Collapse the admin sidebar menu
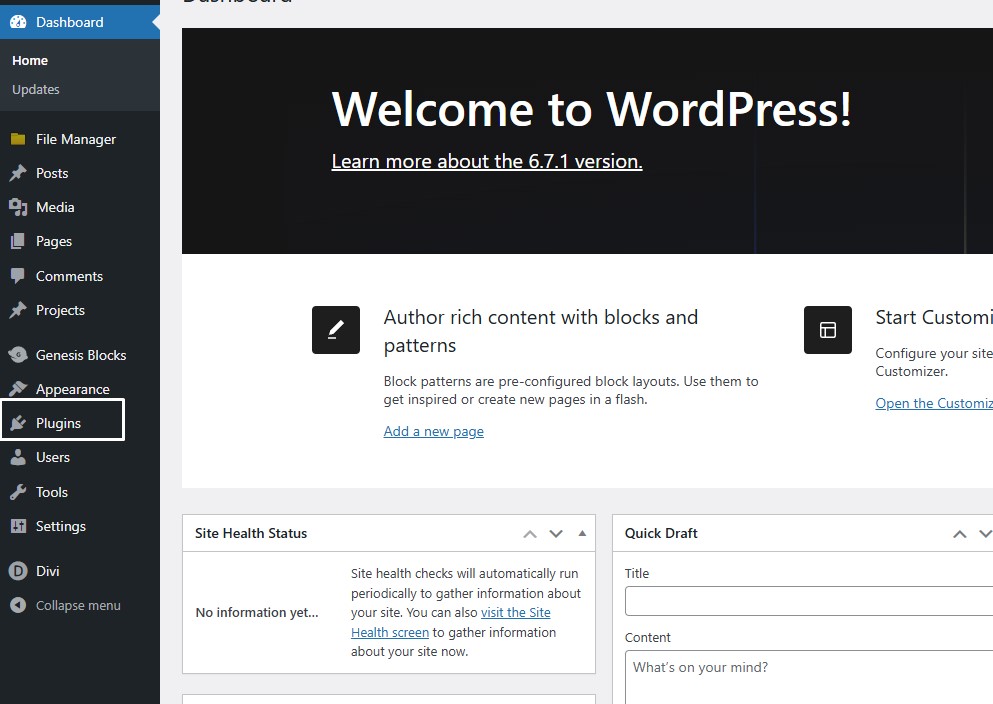Viewport: 993px width, 704px height. point(80,605)
